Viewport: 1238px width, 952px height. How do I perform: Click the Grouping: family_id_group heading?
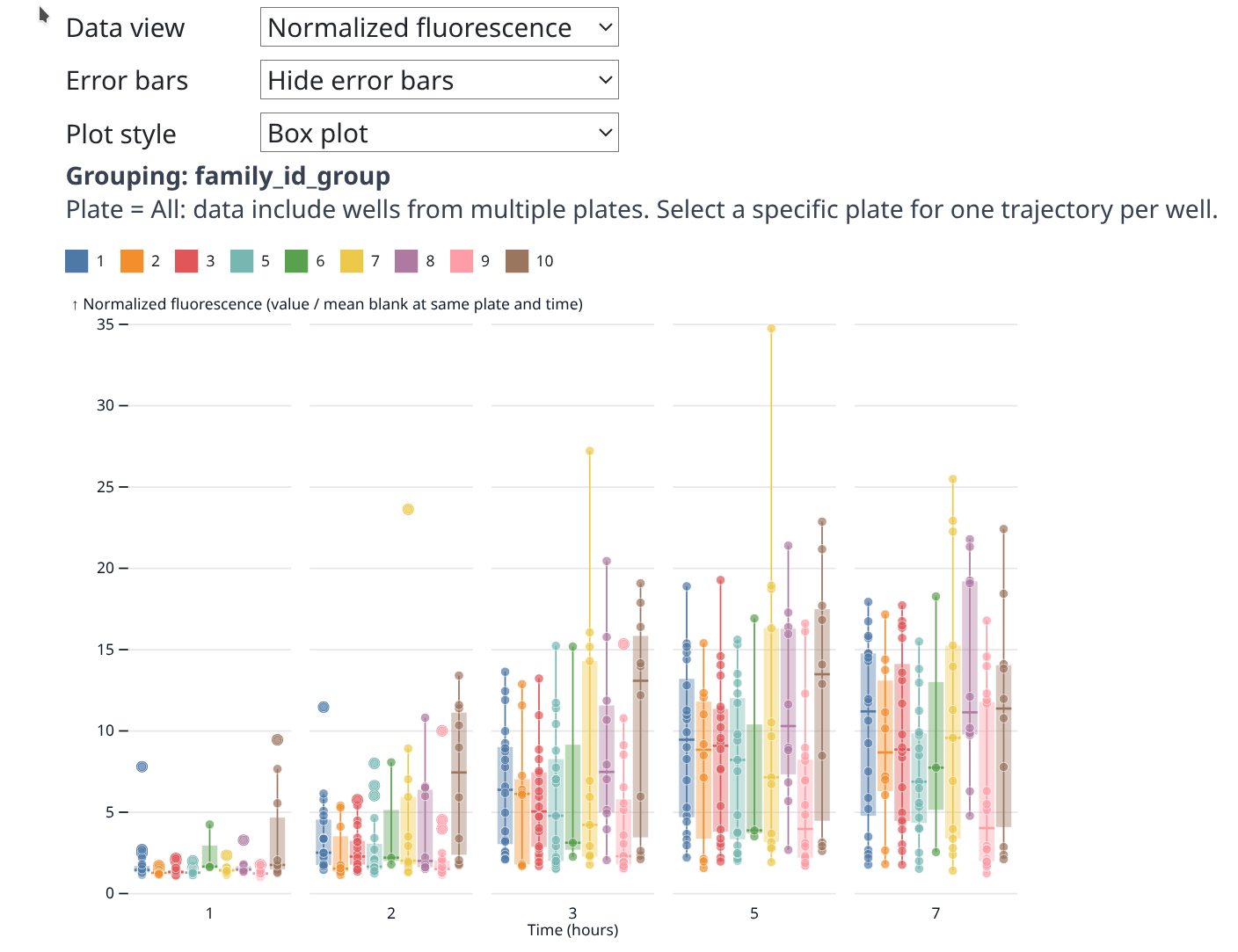point(228,176)
